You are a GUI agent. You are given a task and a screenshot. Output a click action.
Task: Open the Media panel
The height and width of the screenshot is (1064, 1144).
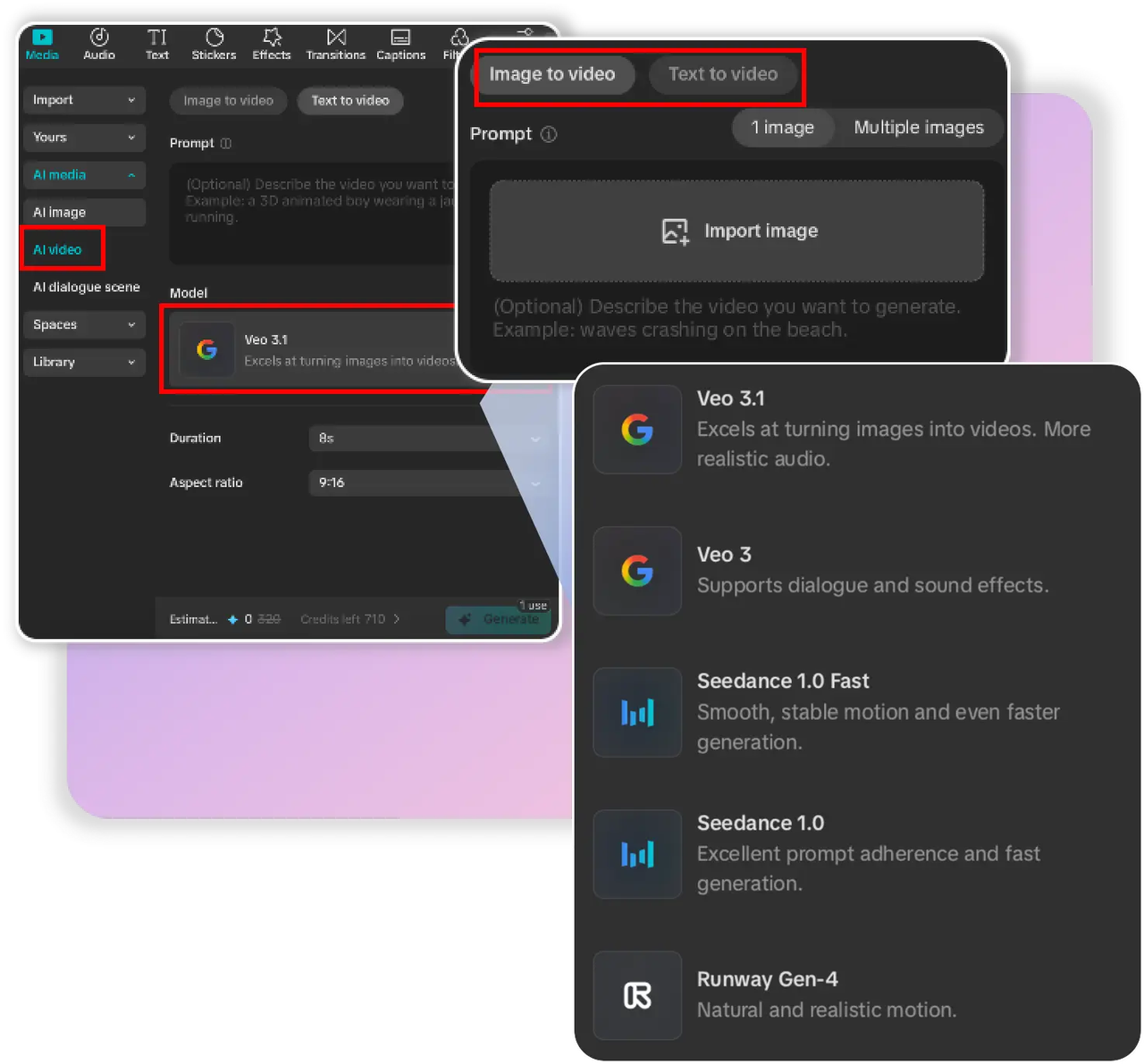tap(41, 44)
